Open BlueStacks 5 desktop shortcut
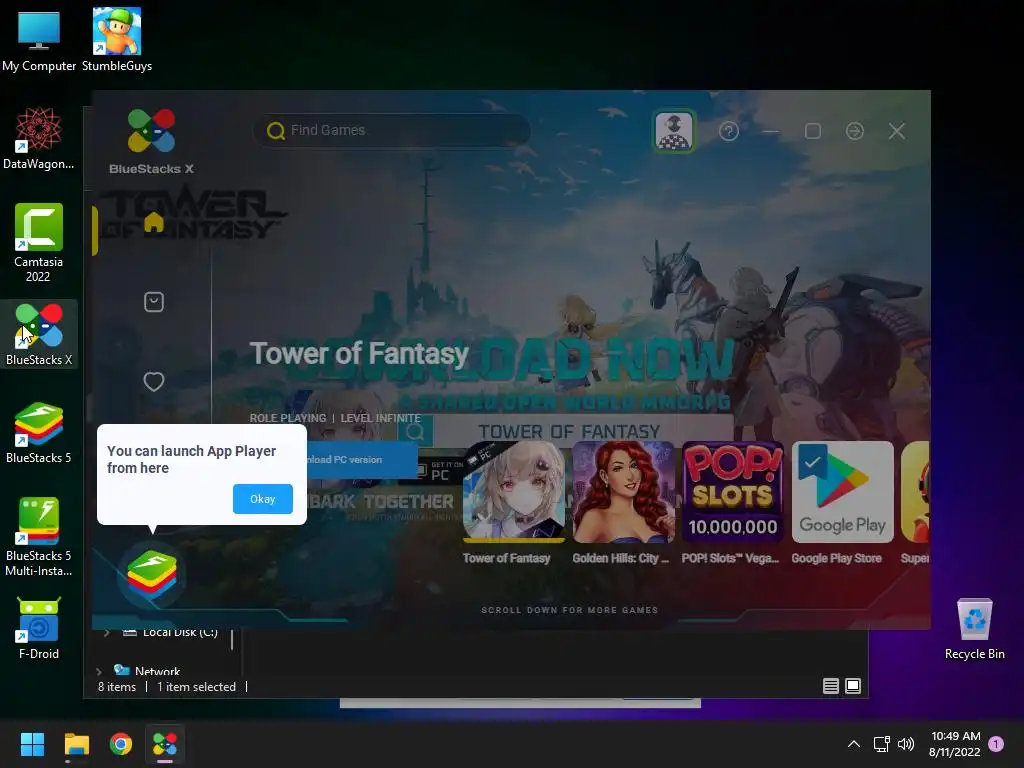This screenshot has width=1024, height=768. [x=39, y=433]
